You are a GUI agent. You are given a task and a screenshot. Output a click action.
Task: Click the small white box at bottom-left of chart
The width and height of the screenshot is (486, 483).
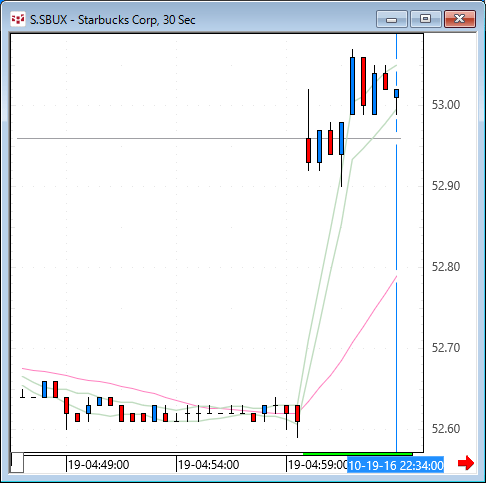point(17,463)
